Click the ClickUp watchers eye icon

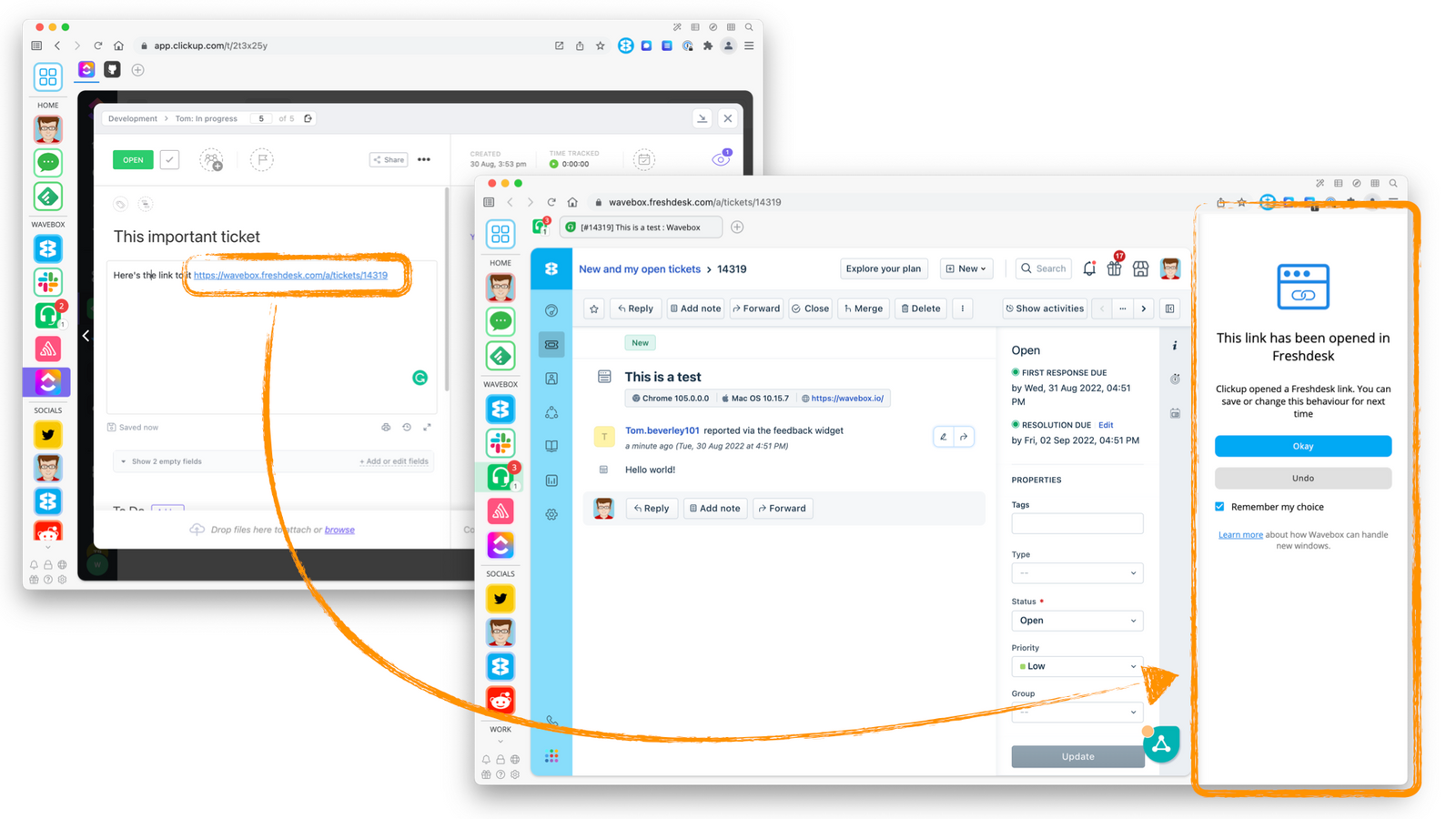[x=721, y=159]
